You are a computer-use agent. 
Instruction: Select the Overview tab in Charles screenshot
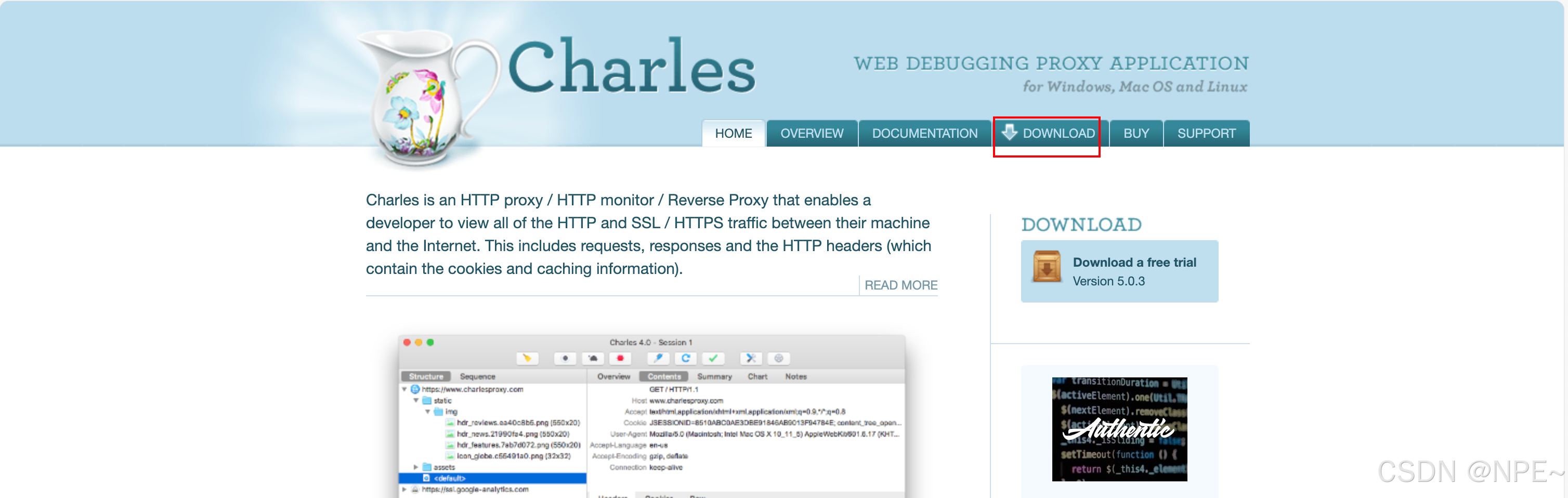tap(613, 377)
